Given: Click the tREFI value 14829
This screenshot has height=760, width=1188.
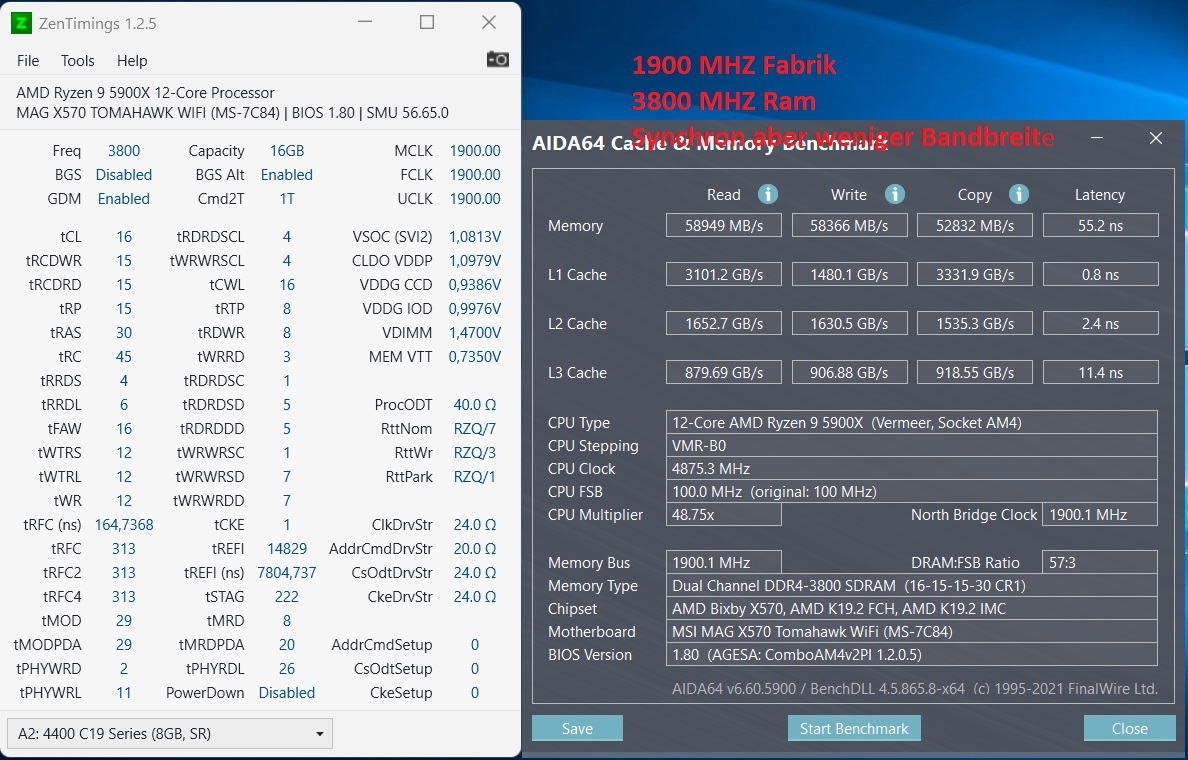Looking at the screenshot, I should [x=286, y=549].
